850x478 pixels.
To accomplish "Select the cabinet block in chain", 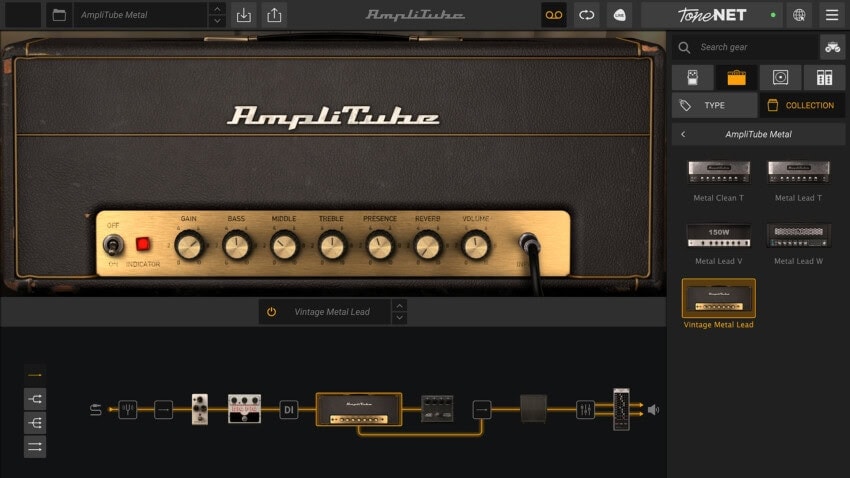I will [533, 409].
